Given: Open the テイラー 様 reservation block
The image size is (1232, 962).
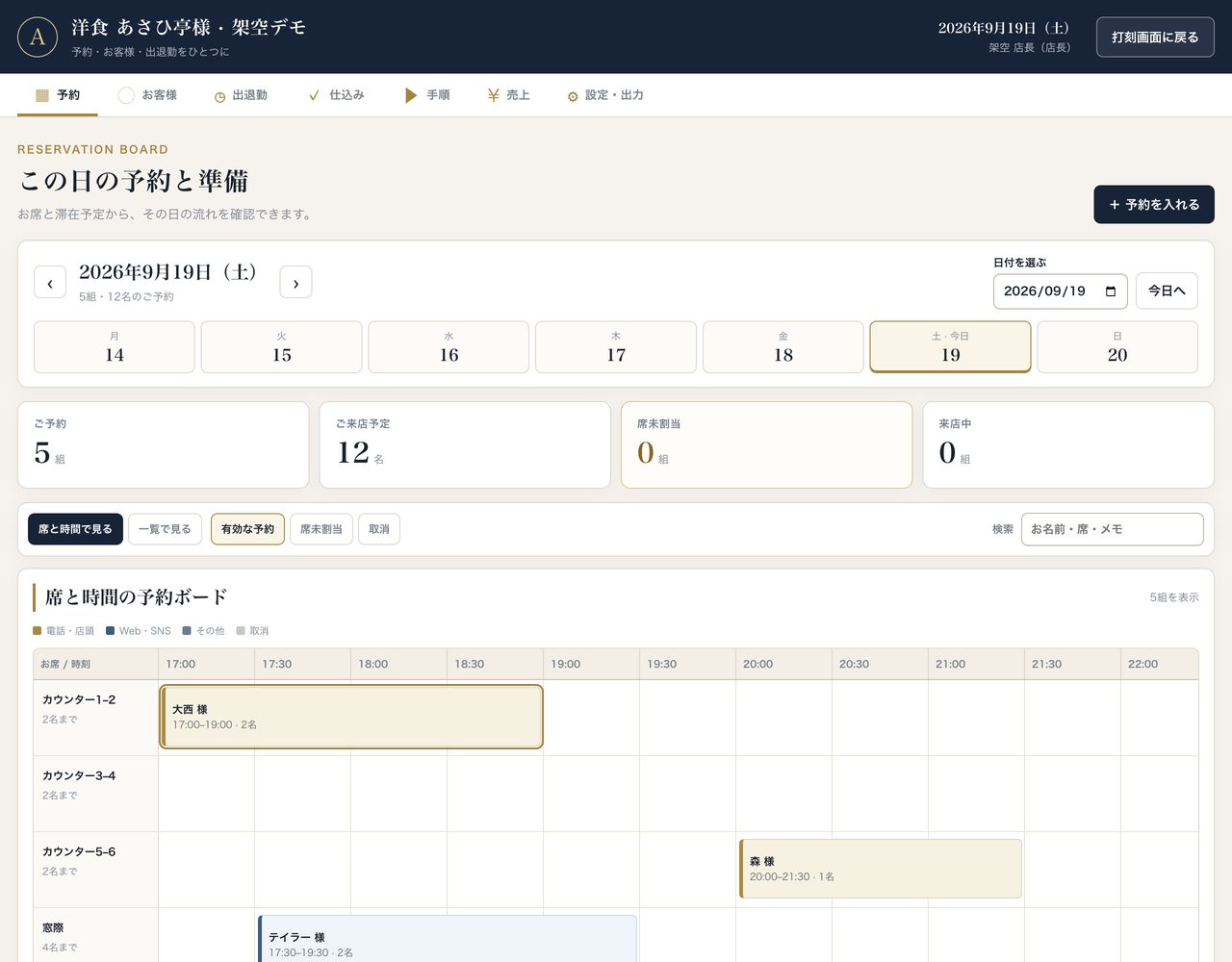Looking at the screenshot, I should pos(448,939).
